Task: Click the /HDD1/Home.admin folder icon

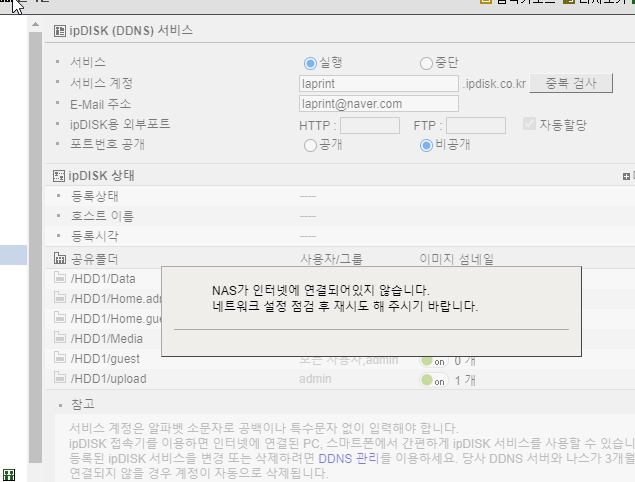Action: point(60,298)
